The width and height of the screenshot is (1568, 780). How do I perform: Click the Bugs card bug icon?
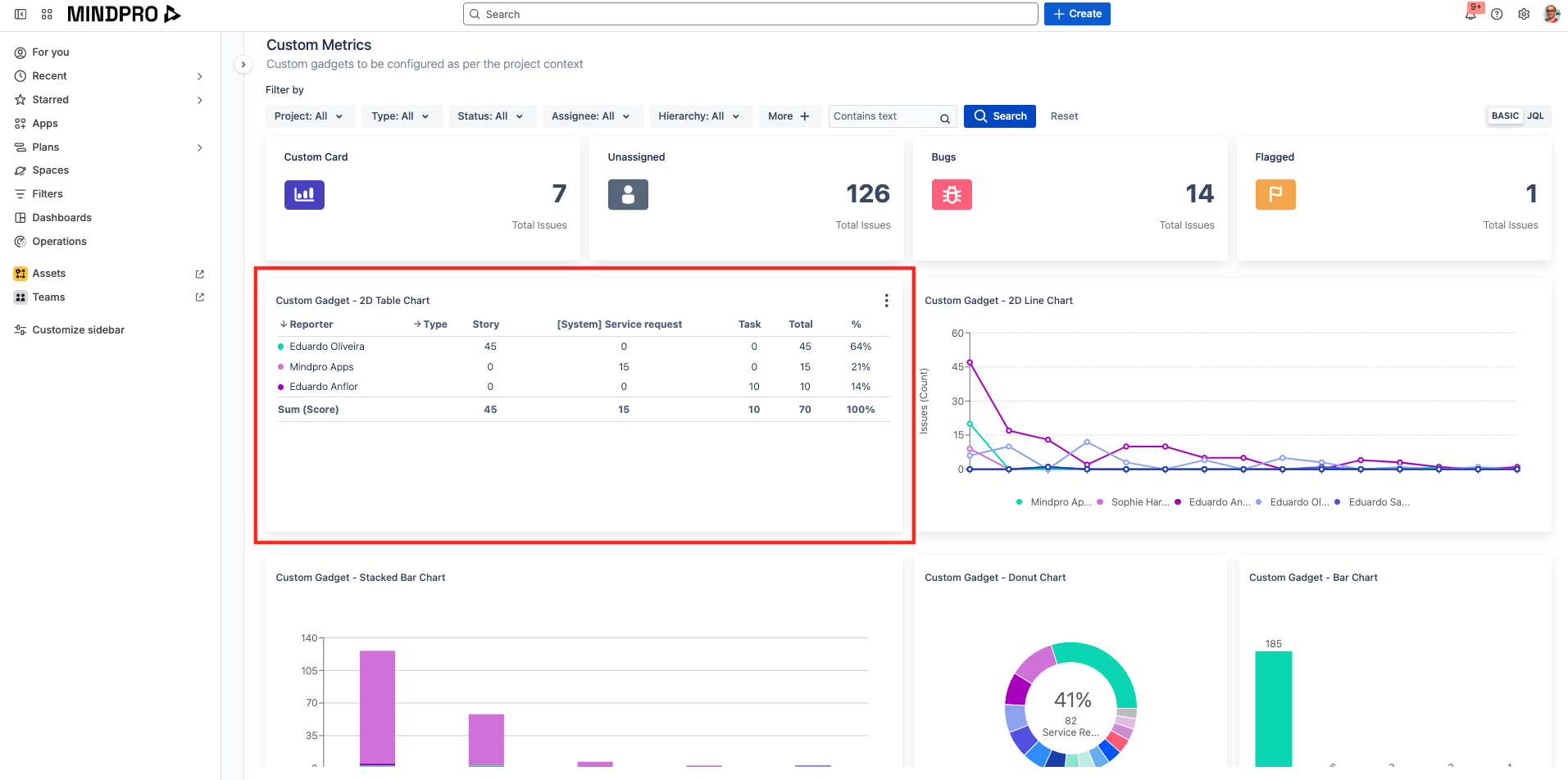coord(952,194)
